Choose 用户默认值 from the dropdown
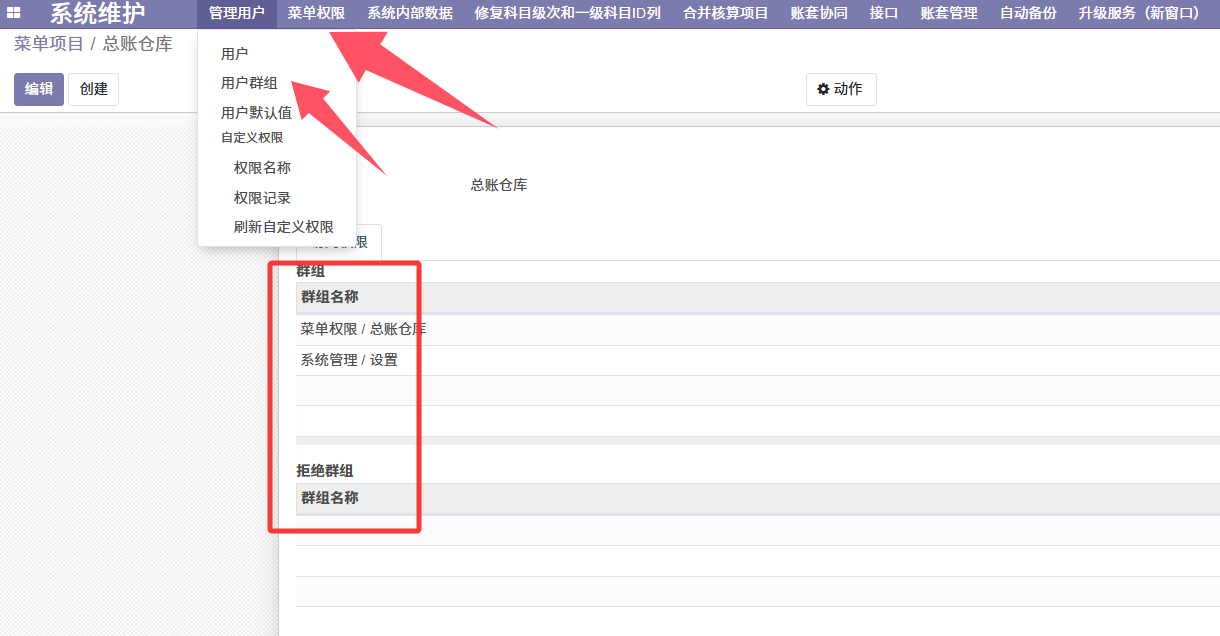The image size is (1220, 636). pyautogui.click(x=256, y=113)
